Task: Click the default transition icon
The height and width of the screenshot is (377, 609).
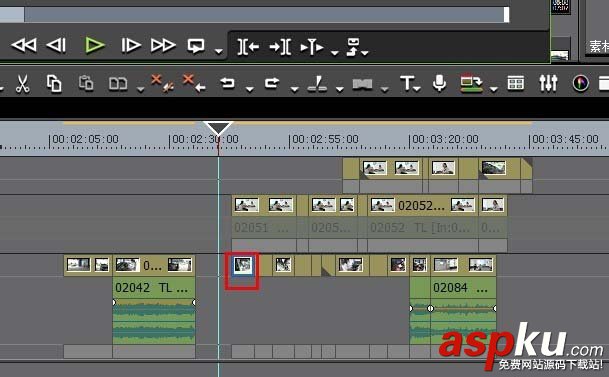Action: tap(362, 83)
